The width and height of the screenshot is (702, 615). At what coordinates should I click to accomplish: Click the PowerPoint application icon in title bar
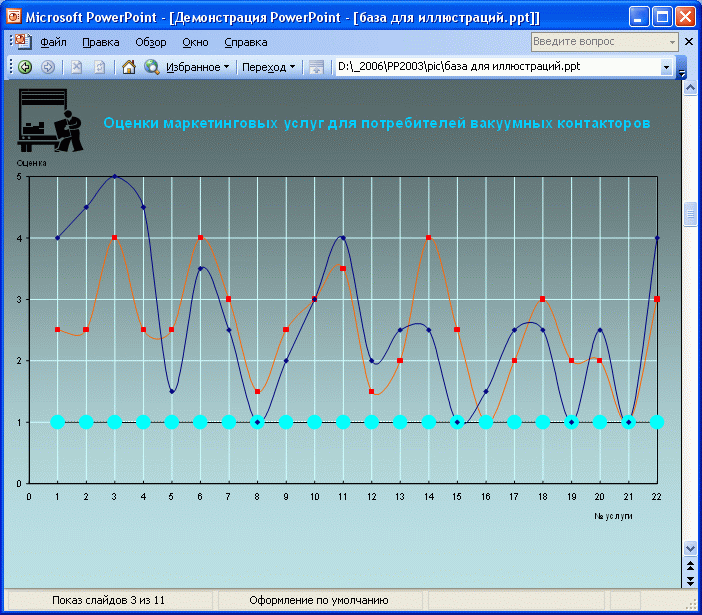13,17
